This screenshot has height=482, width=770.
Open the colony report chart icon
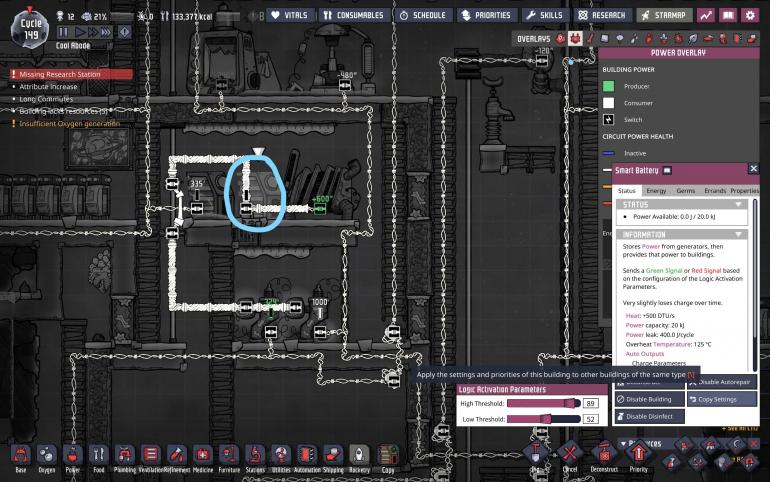(x=706, y=15)
